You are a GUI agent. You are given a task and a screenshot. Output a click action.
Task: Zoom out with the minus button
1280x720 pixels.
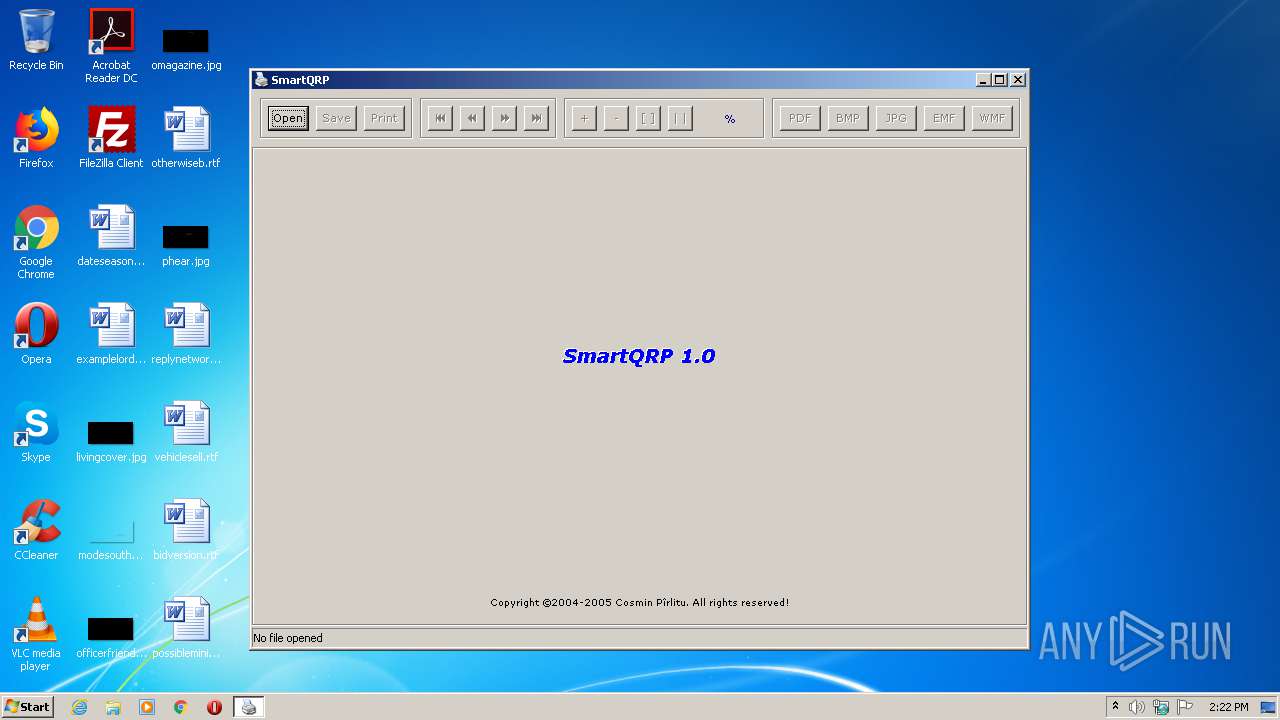point(616,118)
